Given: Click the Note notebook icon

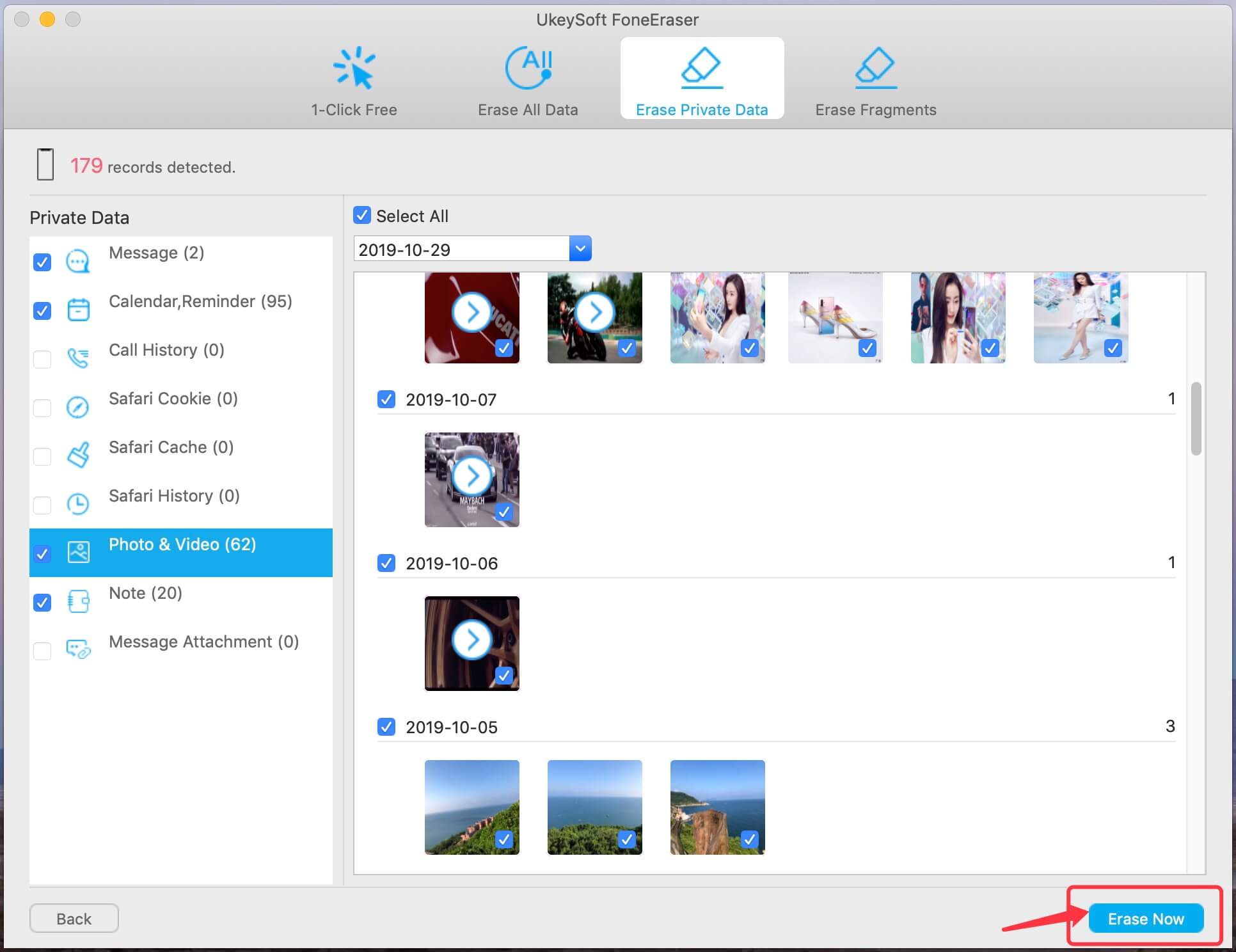Looking at the screenshot, I should (78, 601).
